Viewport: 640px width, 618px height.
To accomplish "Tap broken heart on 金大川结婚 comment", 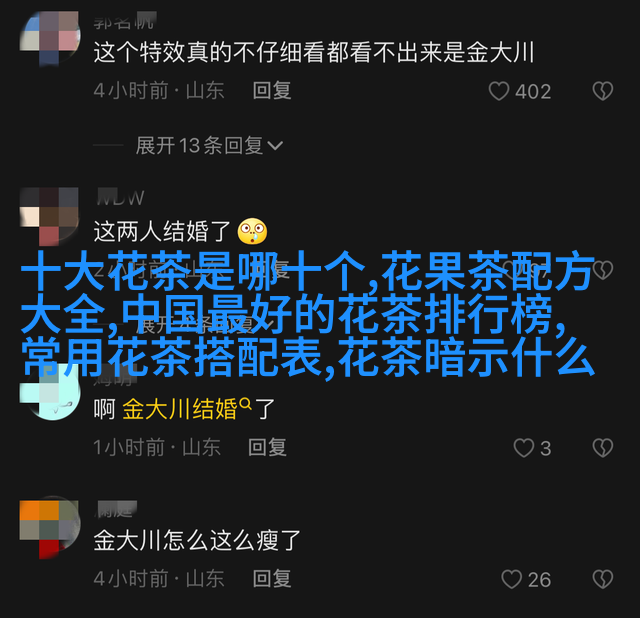I will (603, 448).
